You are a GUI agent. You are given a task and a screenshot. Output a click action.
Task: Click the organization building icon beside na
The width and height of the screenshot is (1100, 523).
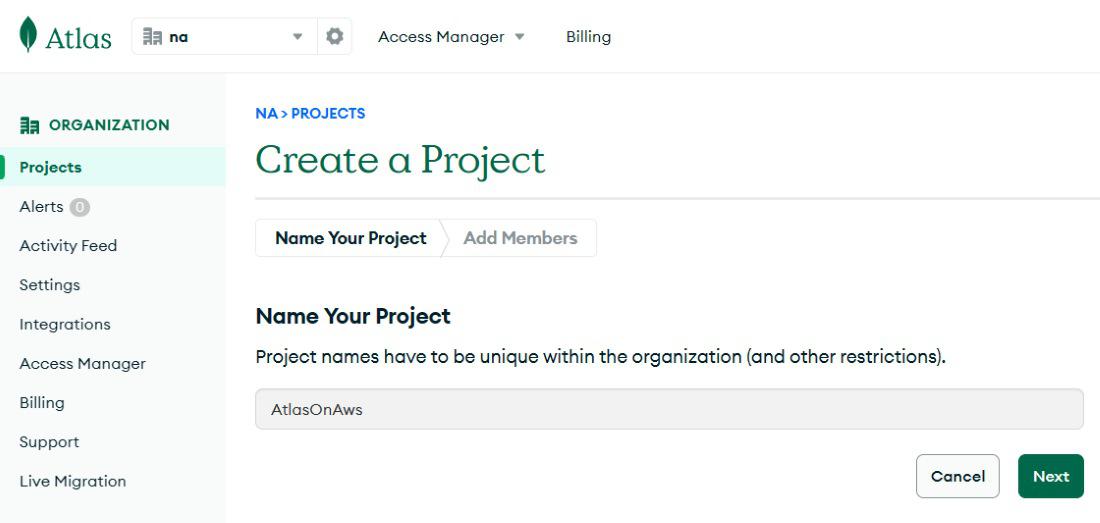point(152,37)
